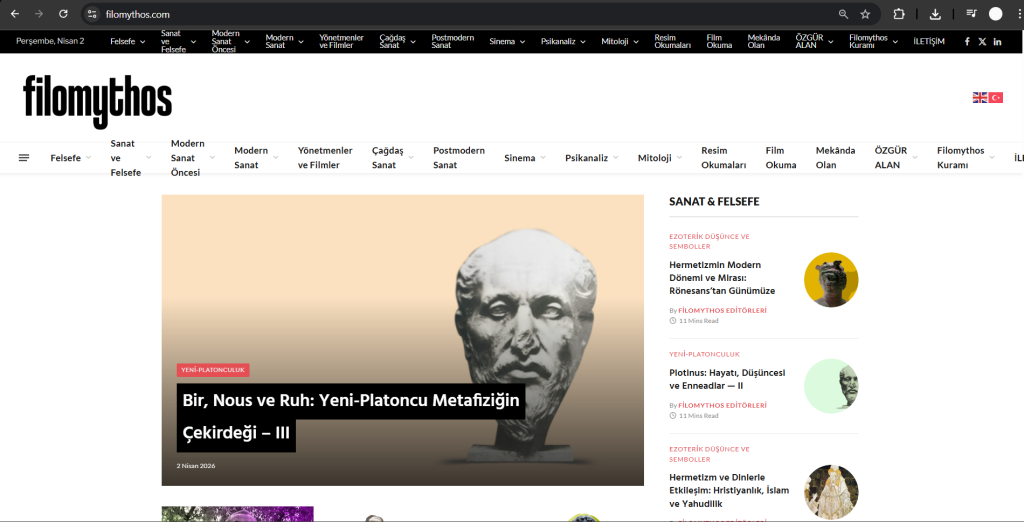Open 'Plotinus: Hayatı, Düşüncesi ve Enneadlar' article
1024x522 pixels.
(x=727, y=379)
